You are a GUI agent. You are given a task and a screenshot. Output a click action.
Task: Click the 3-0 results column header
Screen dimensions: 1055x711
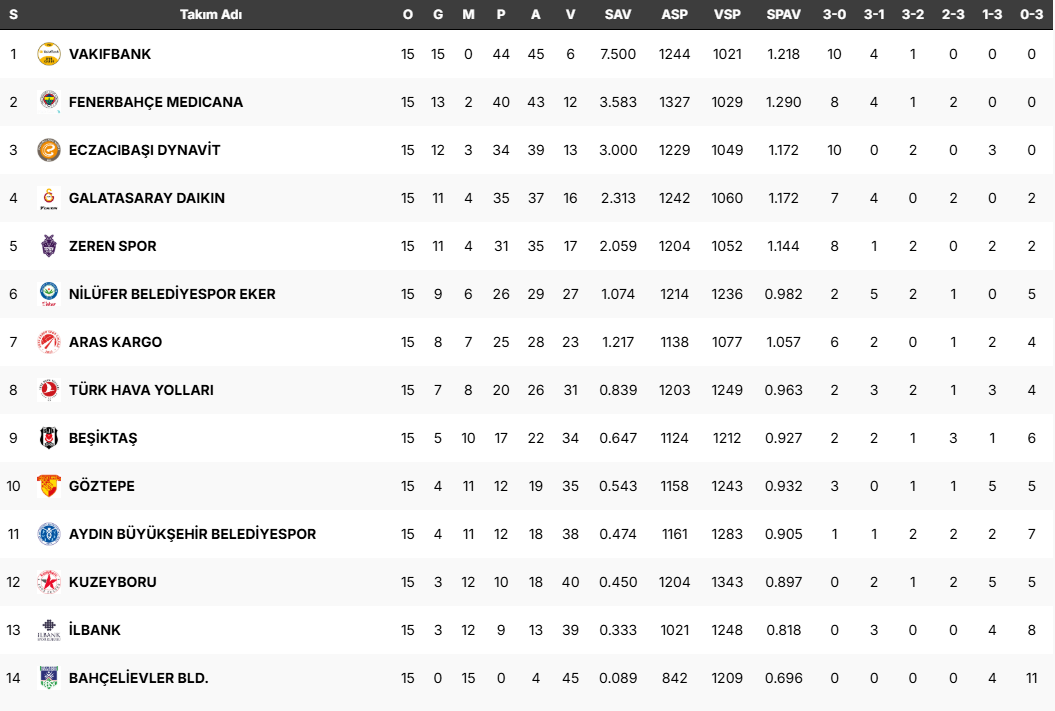(x=834, y=14)
